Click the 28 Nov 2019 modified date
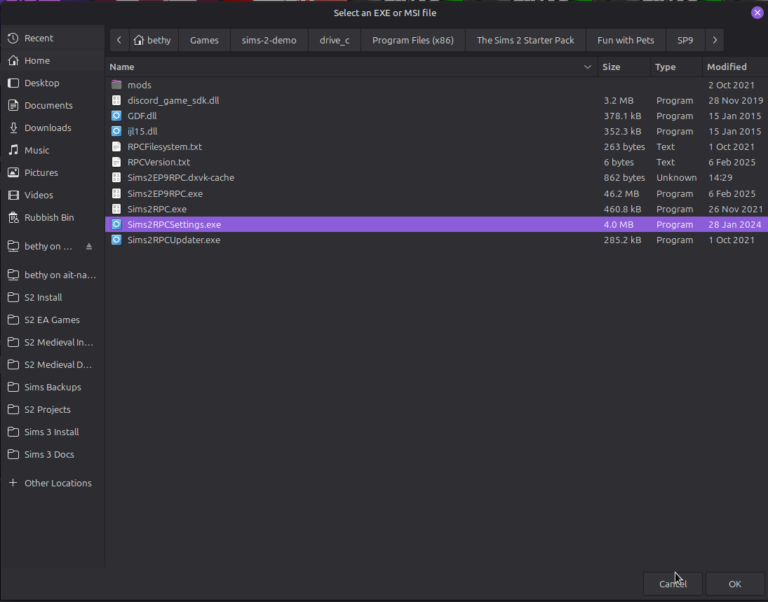 click(x=736, y=100)
